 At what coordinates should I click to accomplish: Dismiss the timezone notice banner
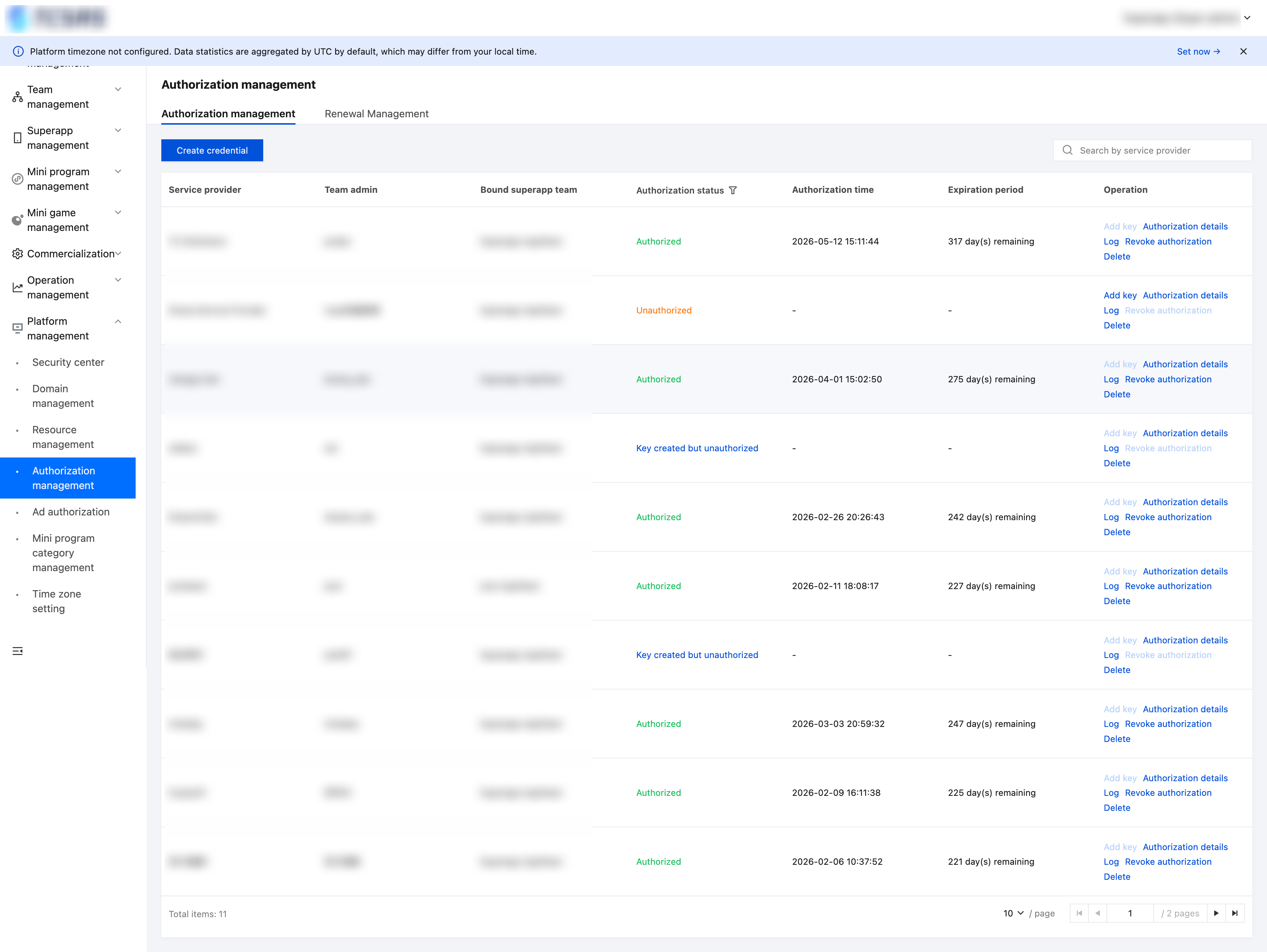1244,52
